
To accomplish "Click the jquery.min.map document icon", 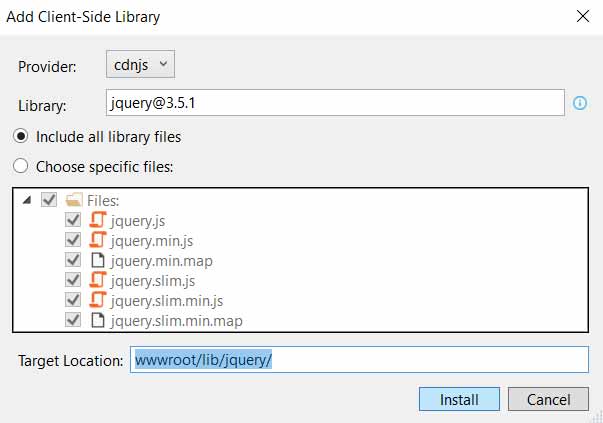I will (98, 260).
